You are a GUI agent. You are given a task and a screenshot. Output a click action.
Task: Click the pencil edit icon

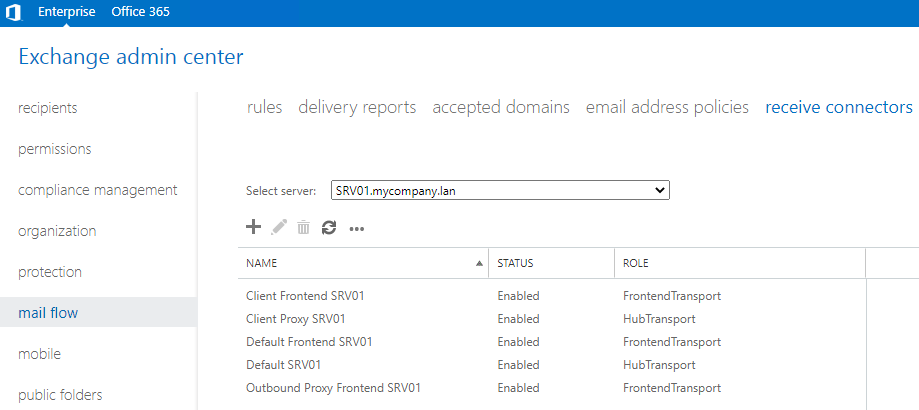coord(279,227)
